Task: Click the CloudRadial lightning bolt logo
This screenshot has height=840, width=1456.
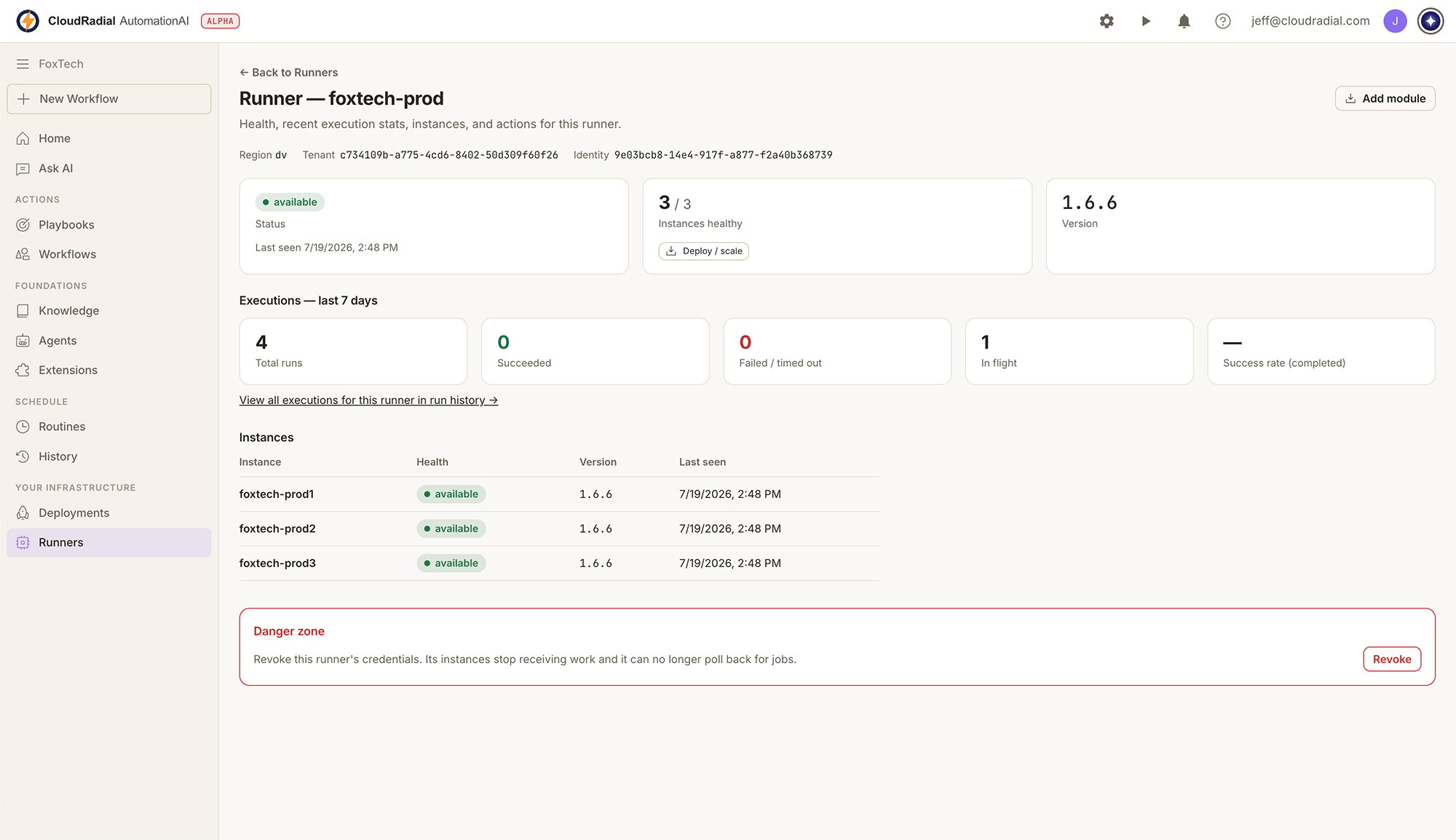Action: click(28, 21)
